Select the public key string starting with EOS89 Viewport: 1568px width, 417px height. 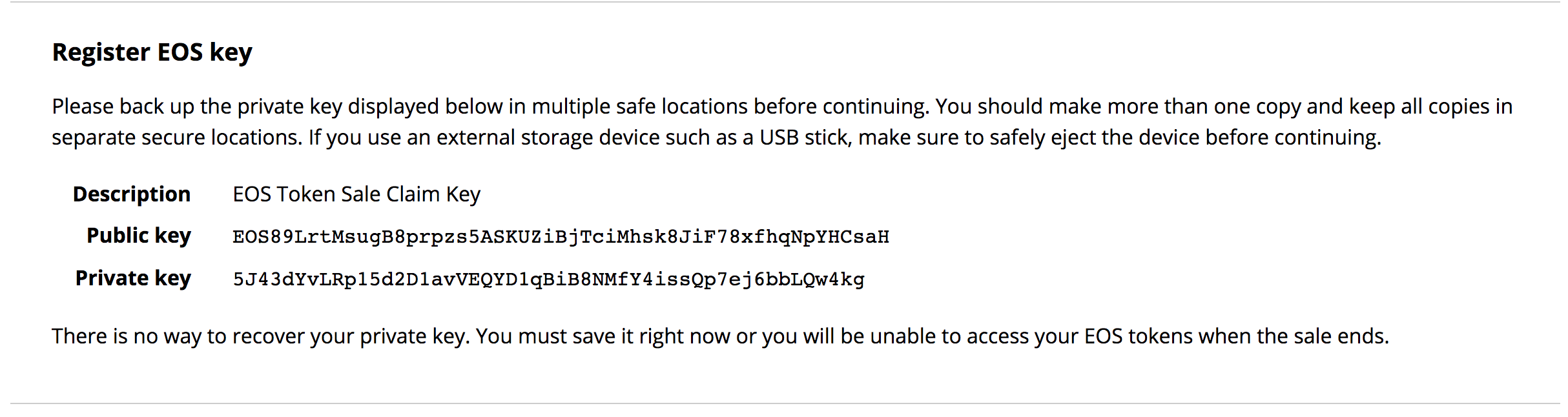561,237
